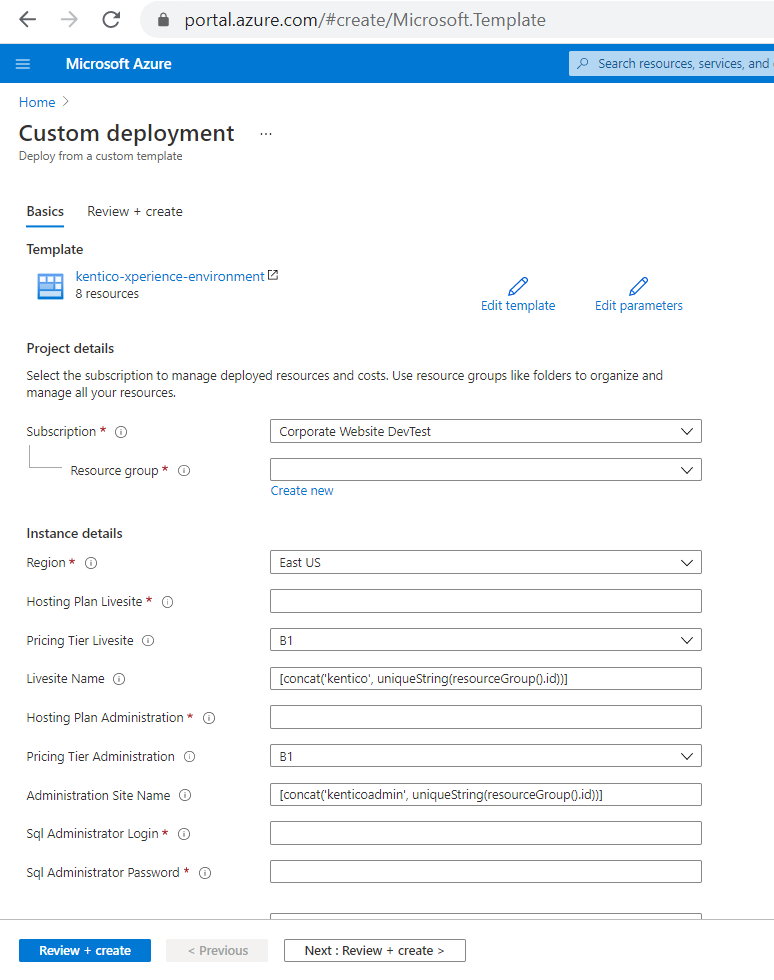The image size is (774, 980).
Task: Click the external link icon beside template name
Action: click(273, 275)
